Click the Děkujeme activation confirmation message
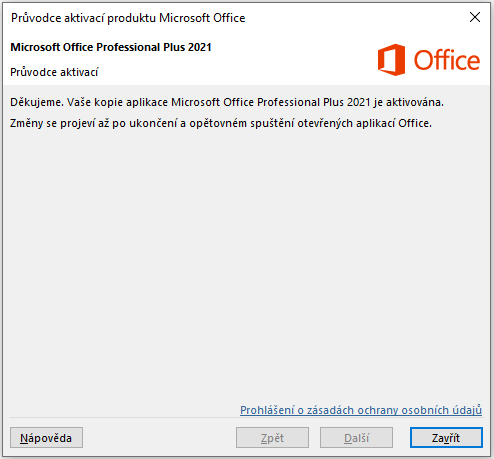The height and width of the screenshot is (459, 494). point(227,102)
